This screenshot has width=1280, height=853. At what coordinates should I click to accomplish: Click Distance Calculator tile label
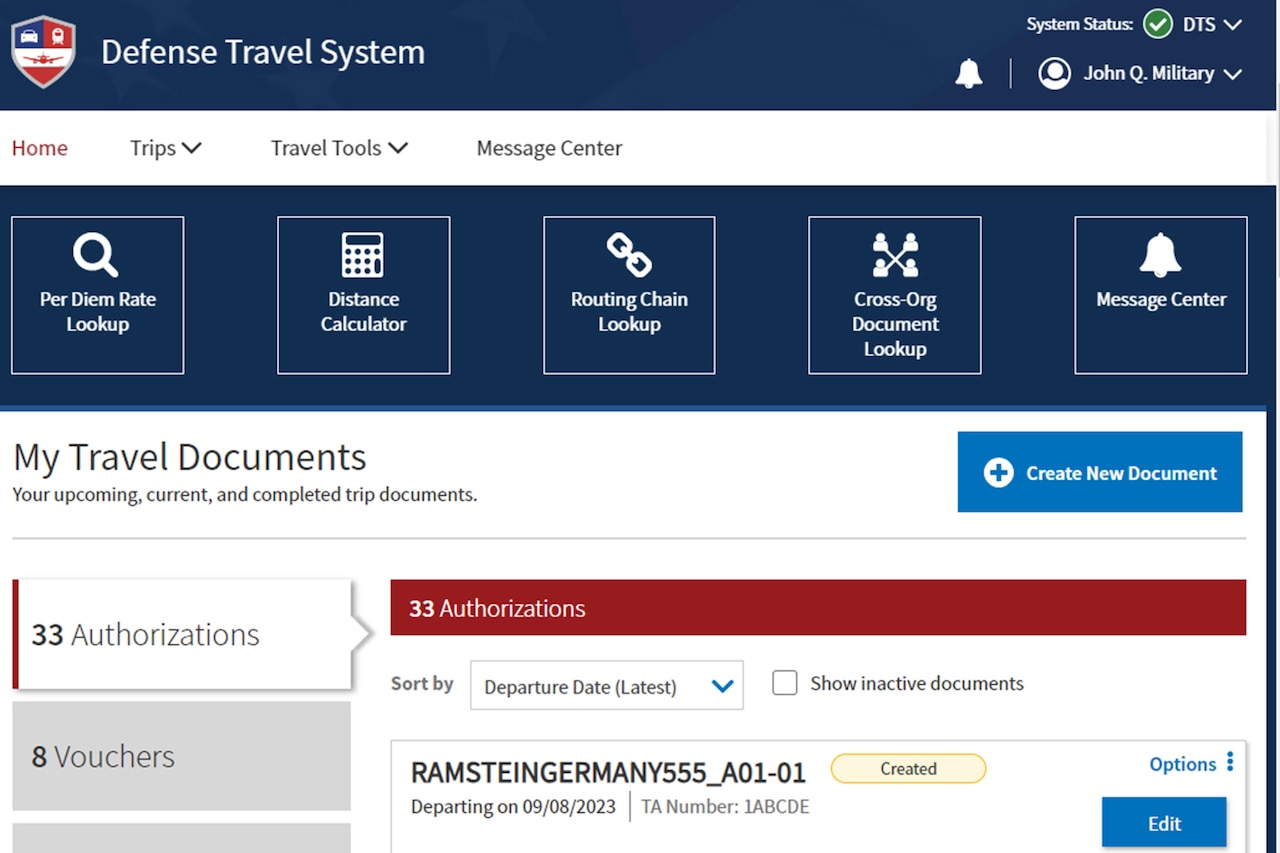[x=363, y=311]
